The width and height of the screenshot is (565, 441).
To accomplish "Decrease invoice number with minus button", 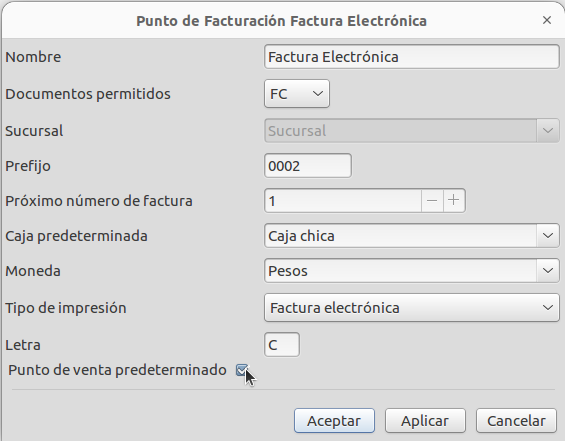I will click(x=432, y=201).
